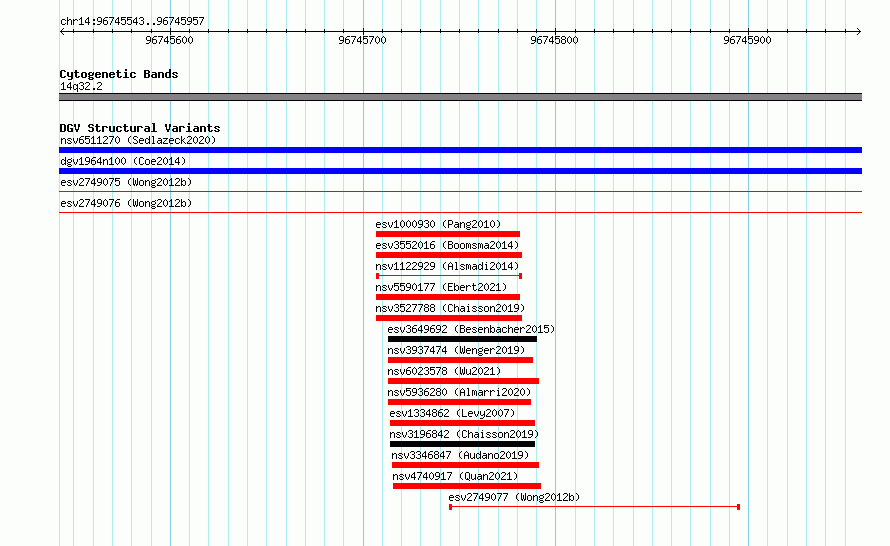Screen dimensions: 890x546
Task: Click the gray 14q32.2 cytogenetic band bar
Action: tap(460, 97)
